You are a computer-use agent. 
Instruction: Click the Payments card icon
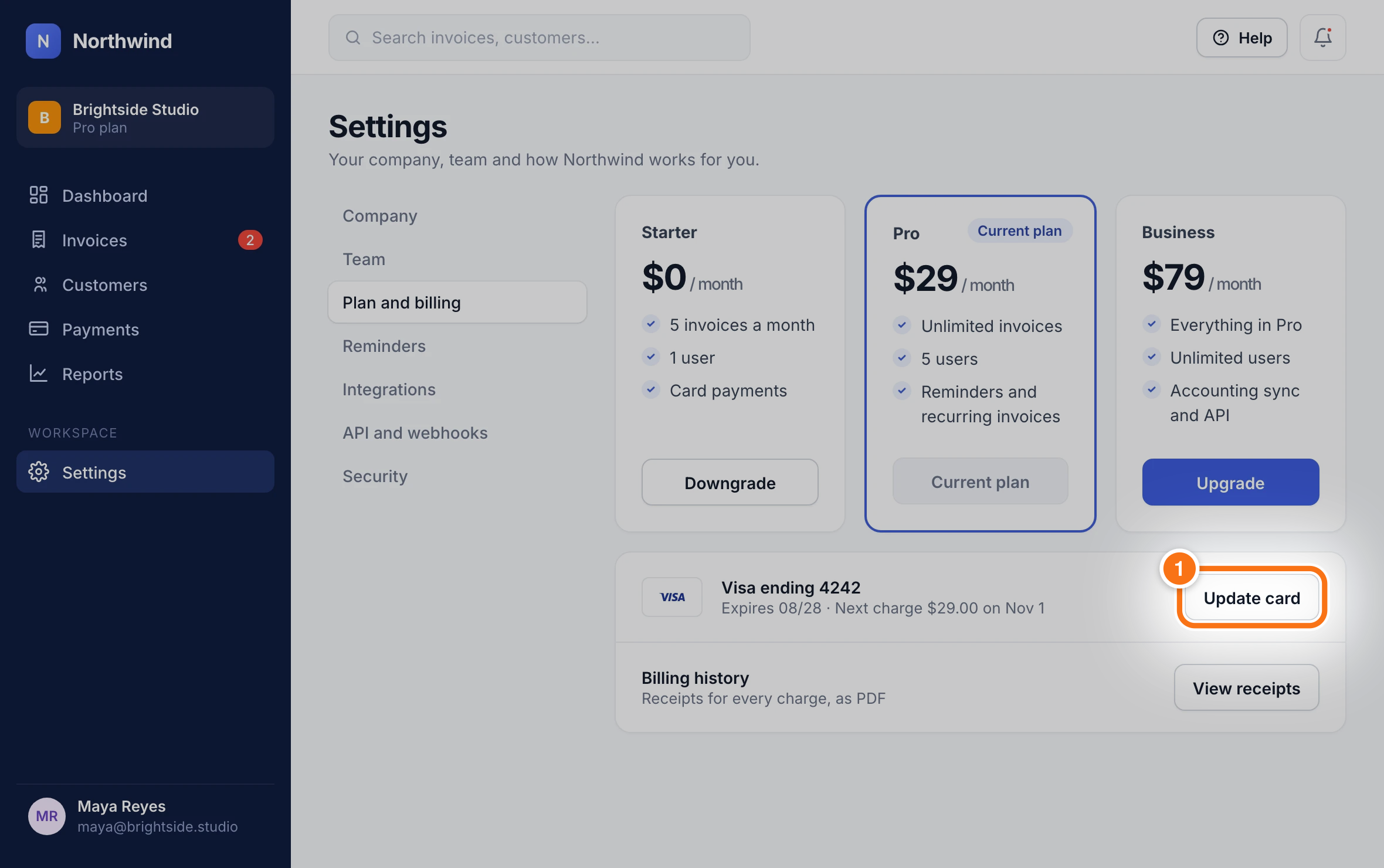coord(39,329)
